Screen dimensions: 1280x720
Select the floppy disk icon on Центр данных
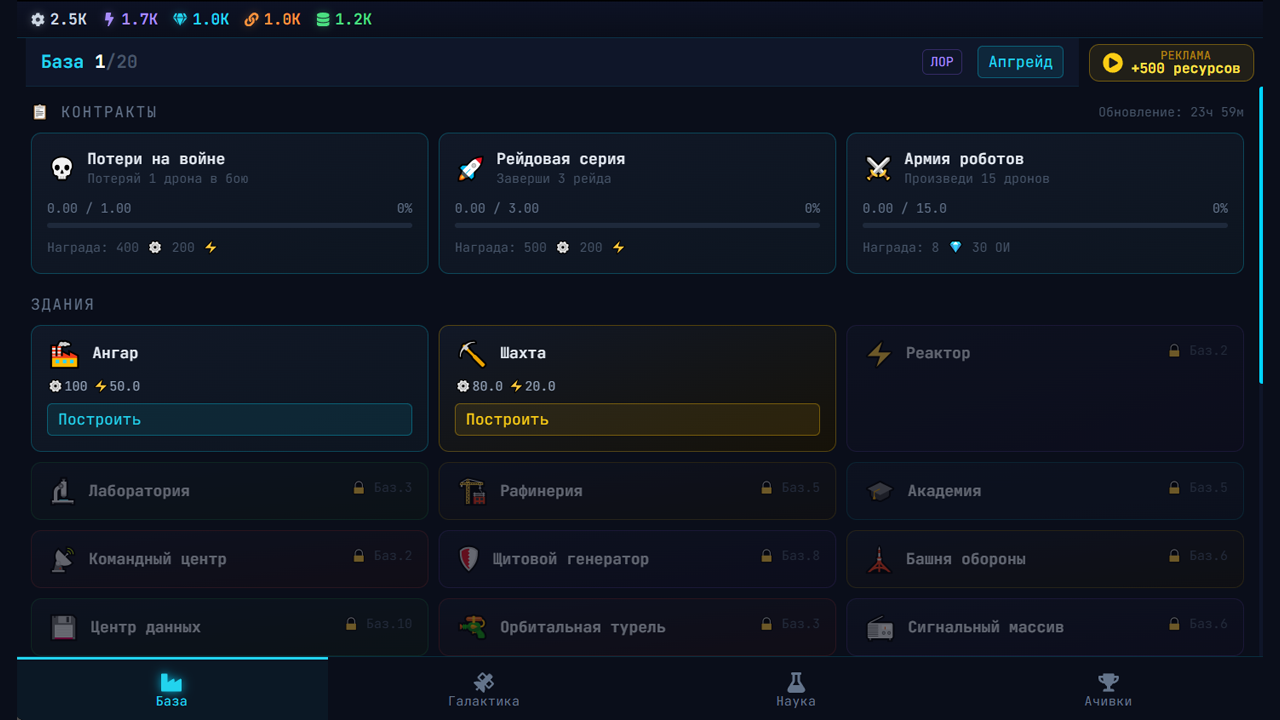[x=64, y=626]
